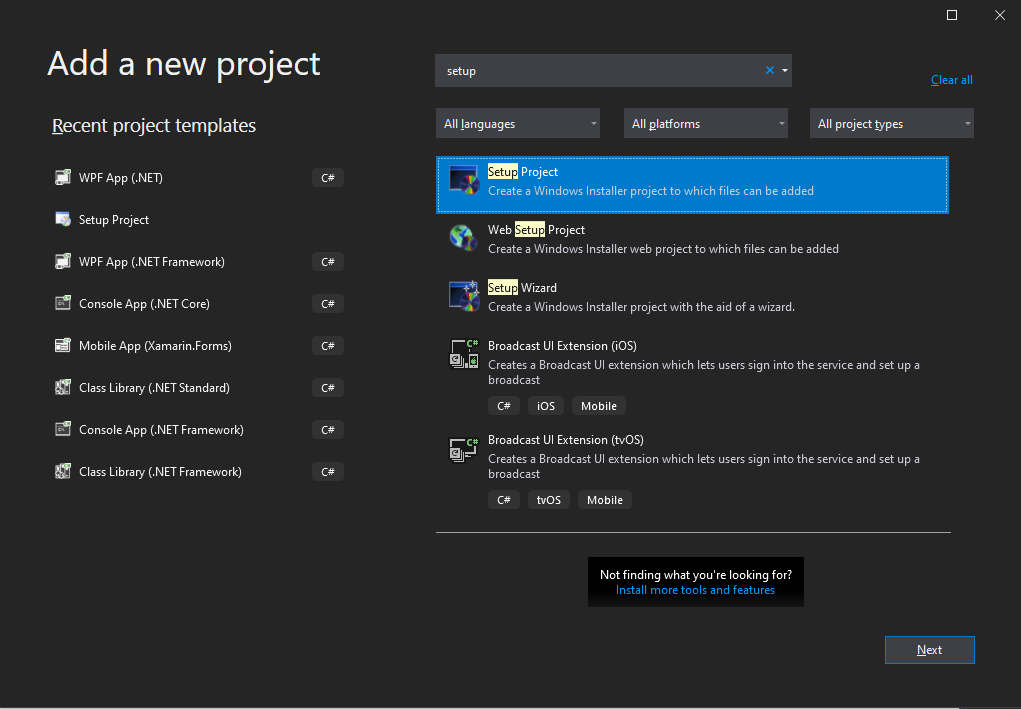Click the Clear all link
Screen dimensions: 1021x709
(x=951, y=80)
